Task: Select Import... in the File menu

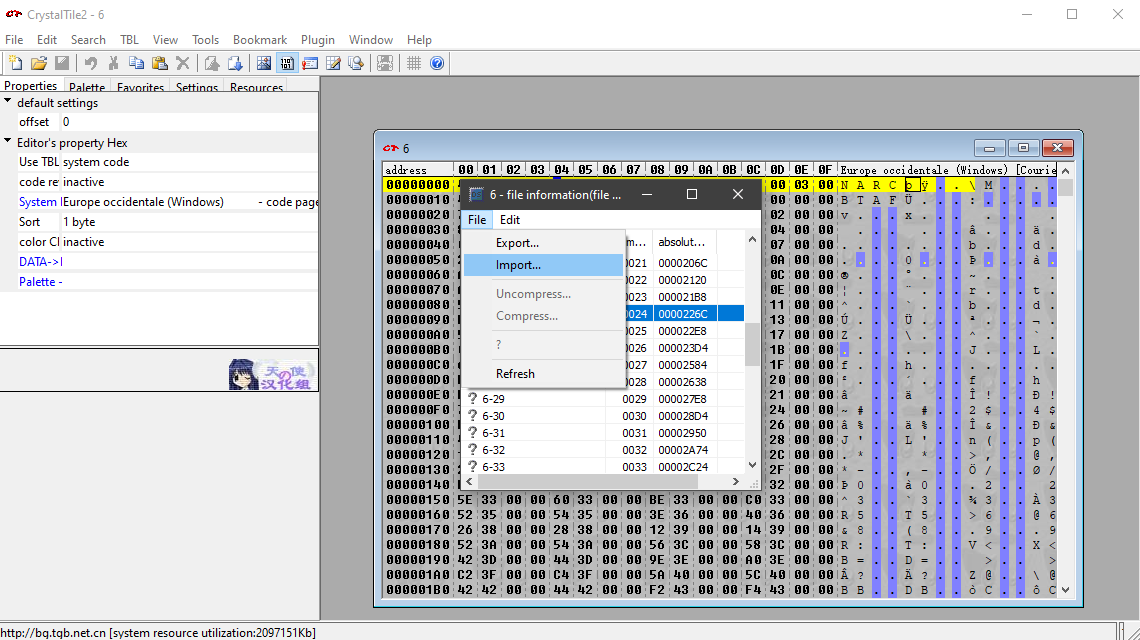Action: (x=518, y=265)
